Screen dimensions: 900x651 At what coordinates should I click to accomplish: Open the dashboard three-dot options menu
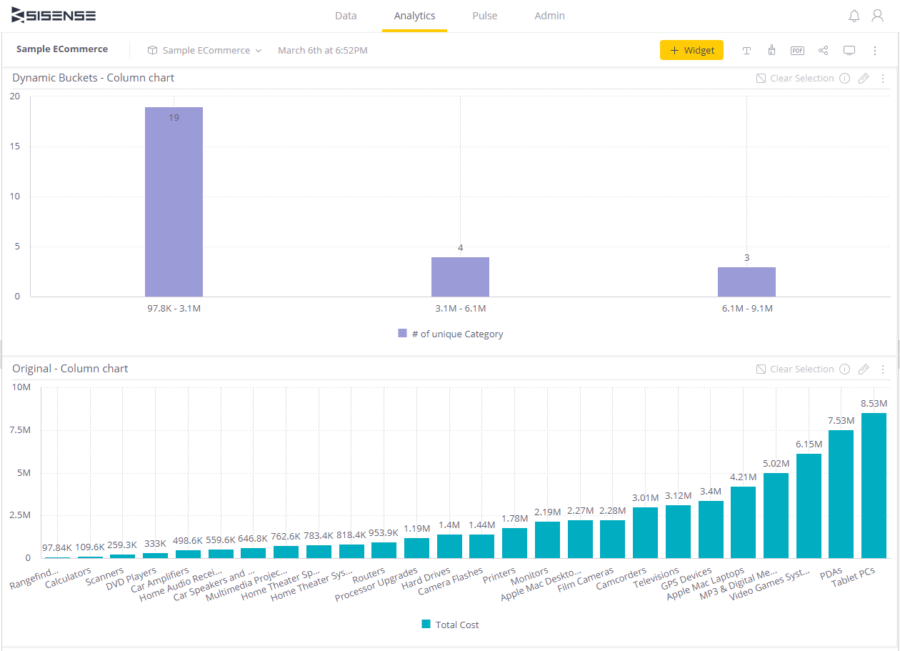[x=875, y=51]
